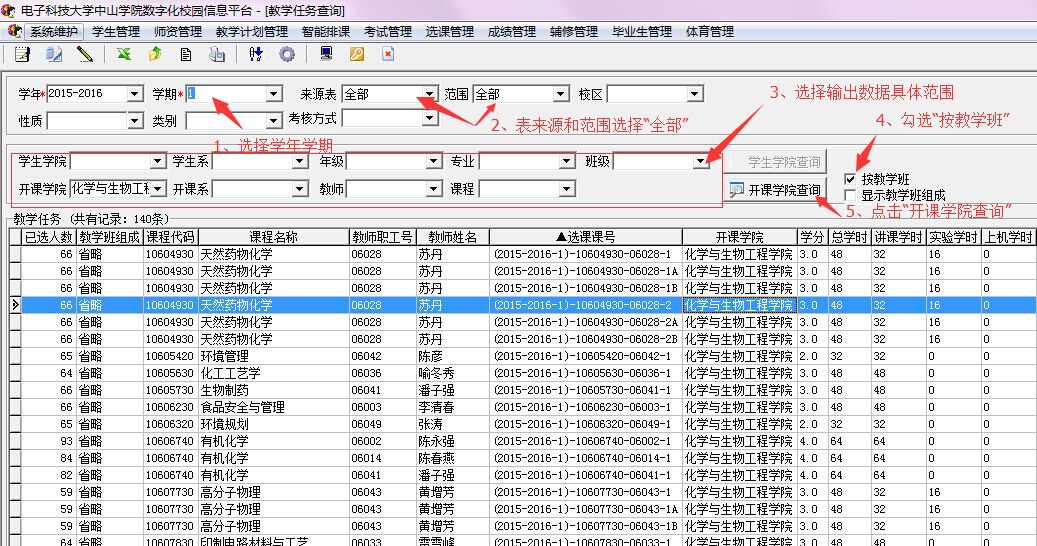Open the 学年 dropdown showing 2015-2016
Screen dimensions: 1037x546
[135, 94]
